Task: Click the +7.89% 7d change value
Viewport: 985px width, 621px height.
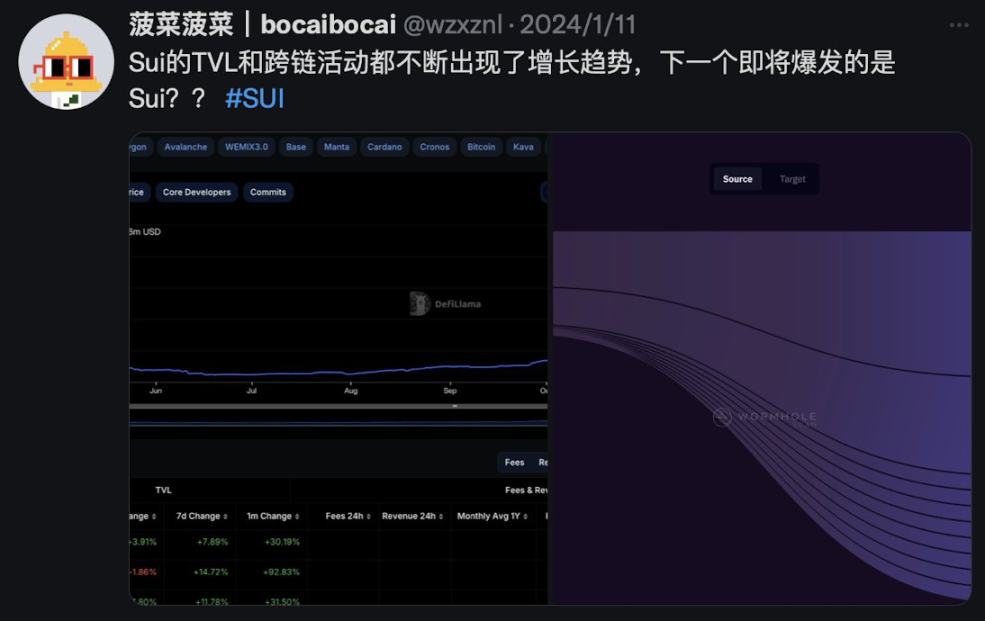Action: tap(212, 542)
